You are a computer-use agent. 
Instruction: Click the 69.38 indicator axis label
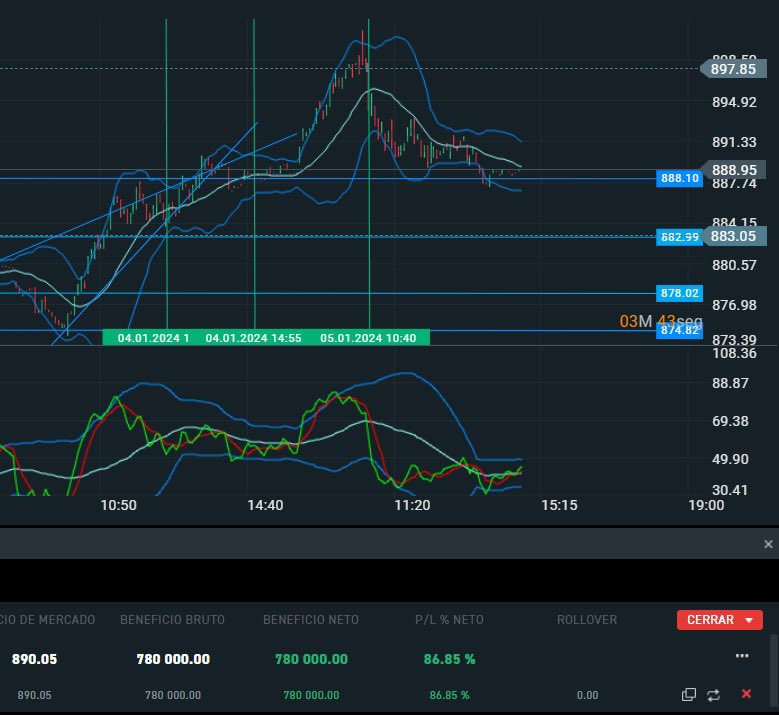tap(730, 421)
